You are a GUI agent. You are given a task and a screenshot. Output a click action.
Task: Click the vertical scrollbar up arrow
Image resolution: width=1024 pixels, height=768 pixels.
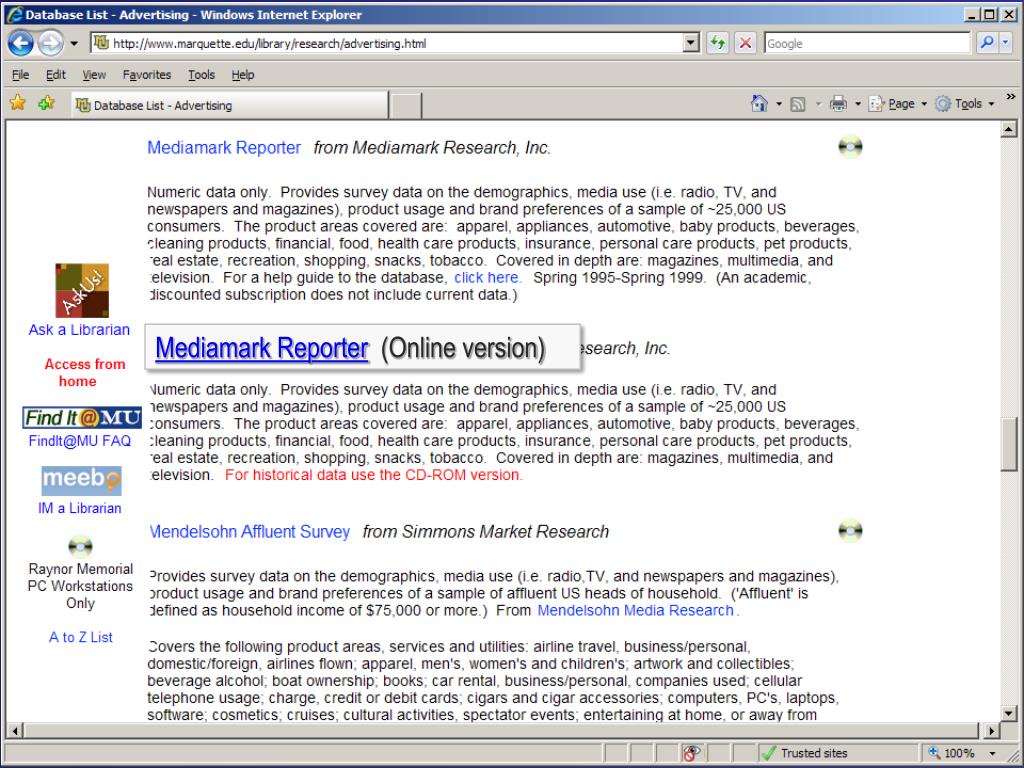coord(1008,129)
